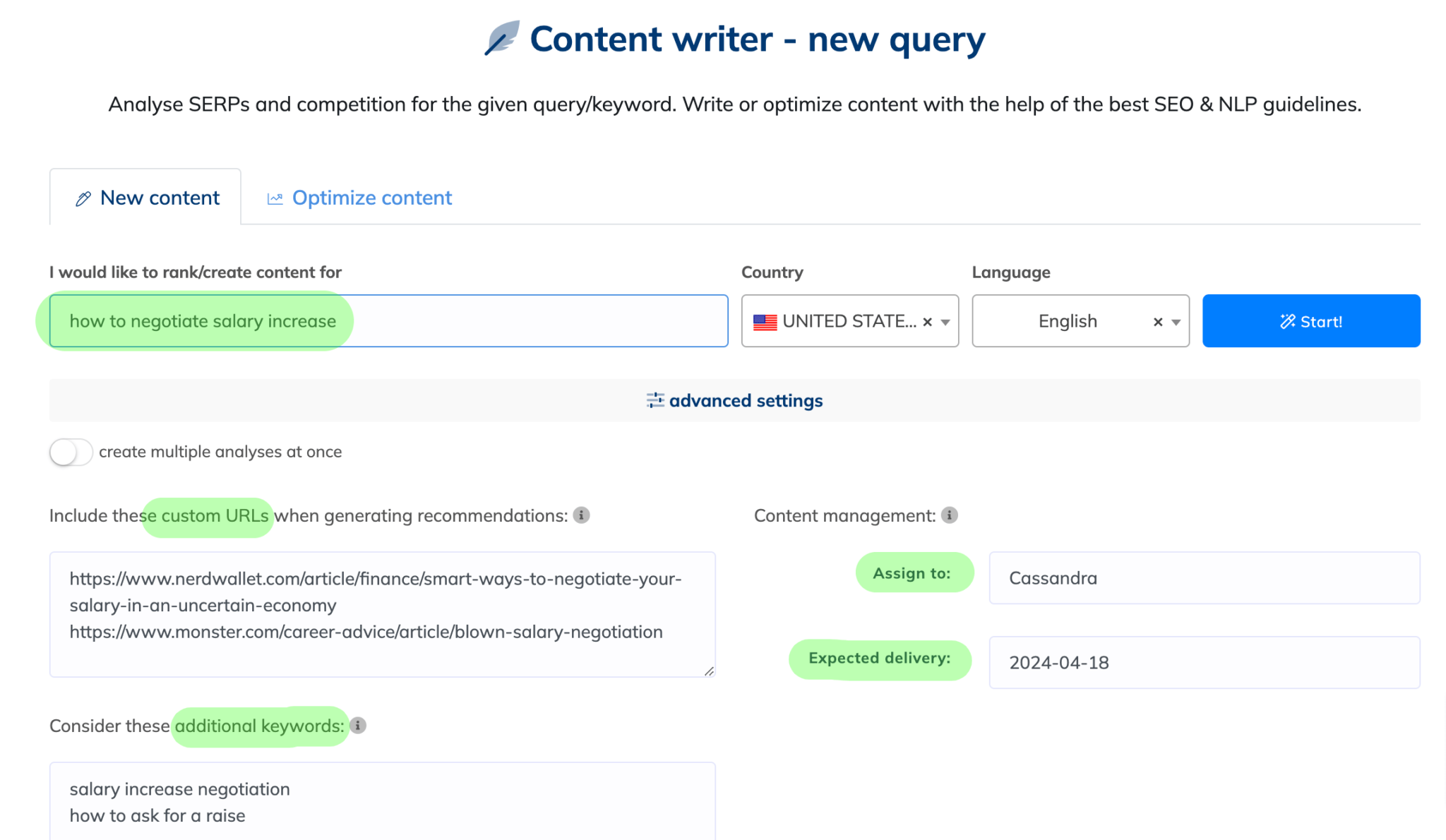
Task: Click the advanced settings sliders icon
Action: 655,400
